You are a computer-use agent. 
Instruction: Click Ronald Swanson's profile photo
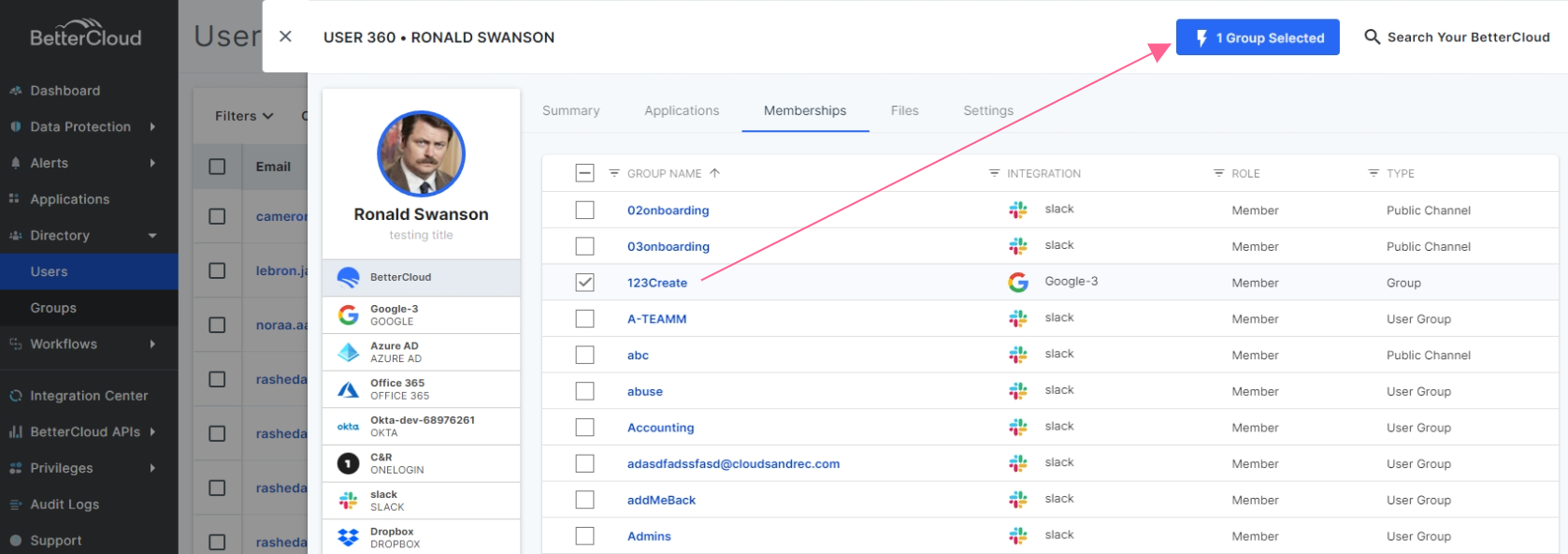point(421,153)
